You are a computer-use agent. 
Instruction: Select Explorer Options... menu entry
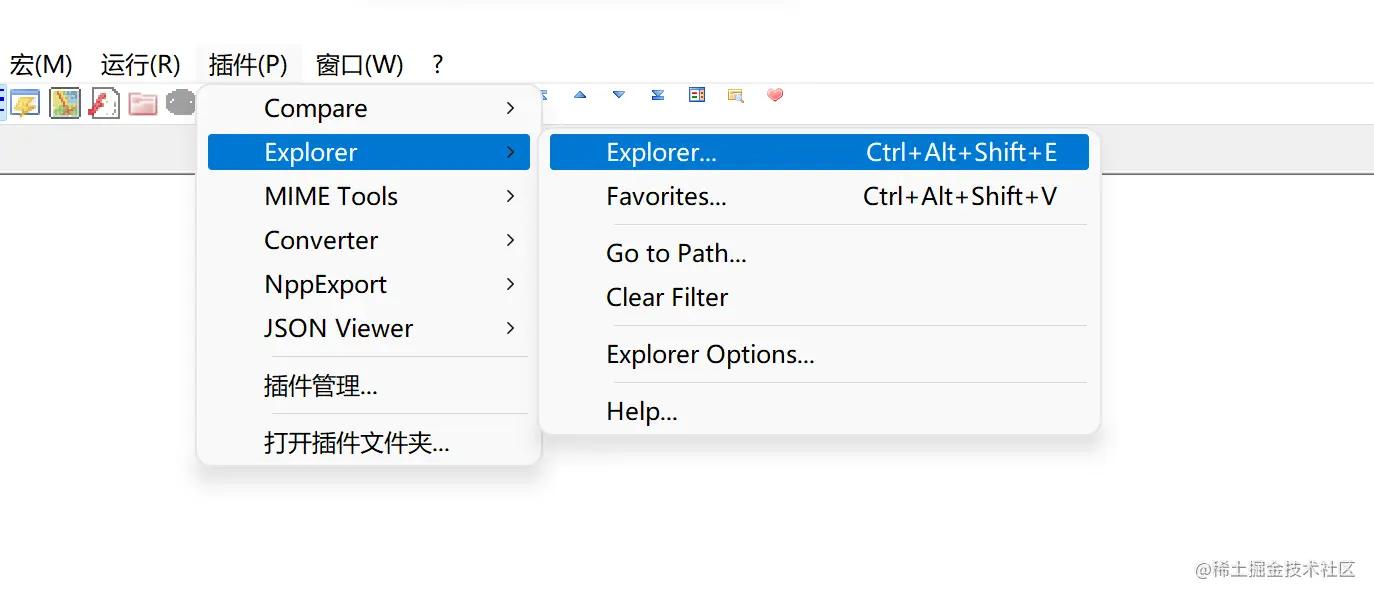[710, 354]
